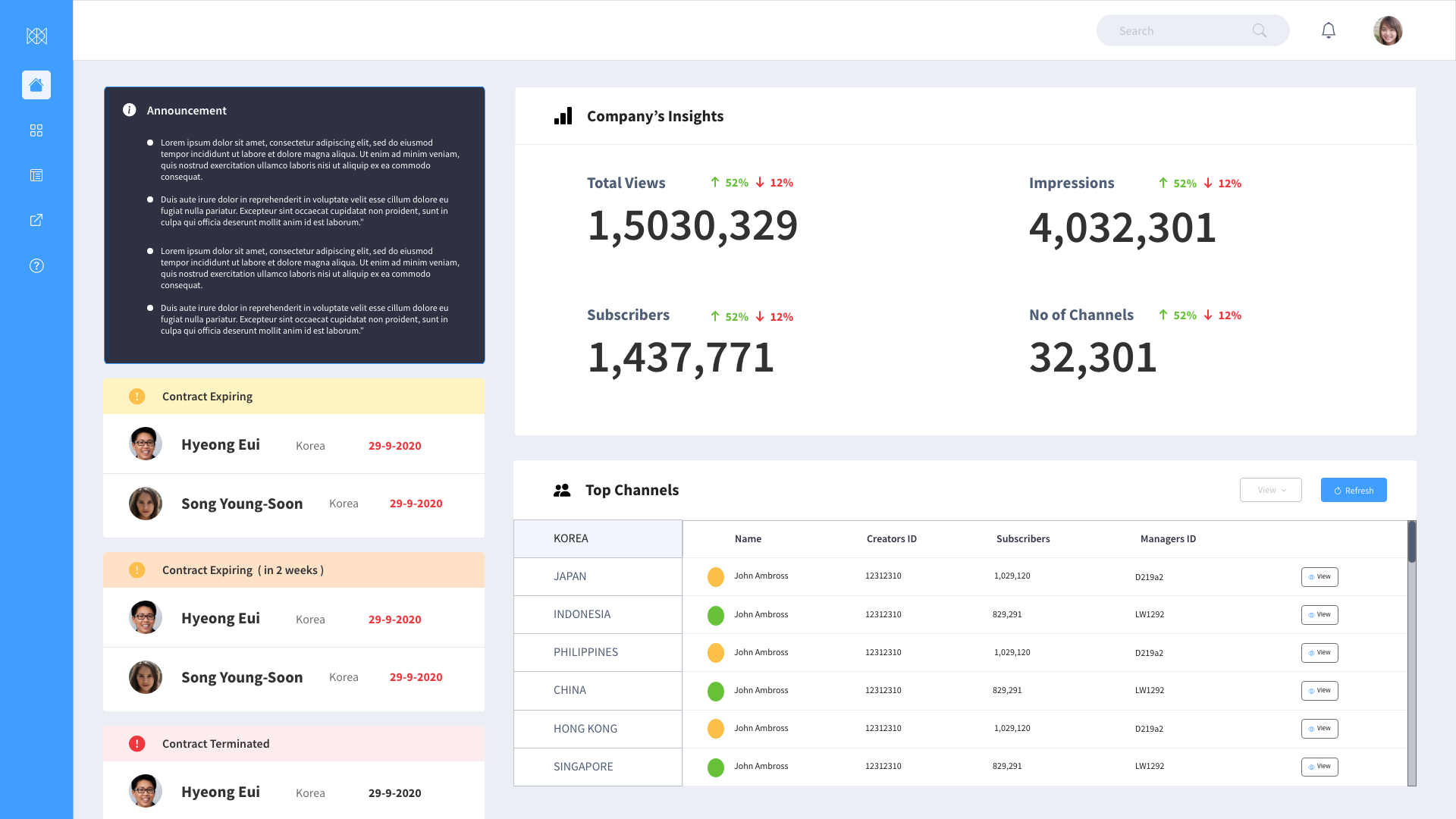
Task: Click the Announcement info icon
Action: coord(130,110)
